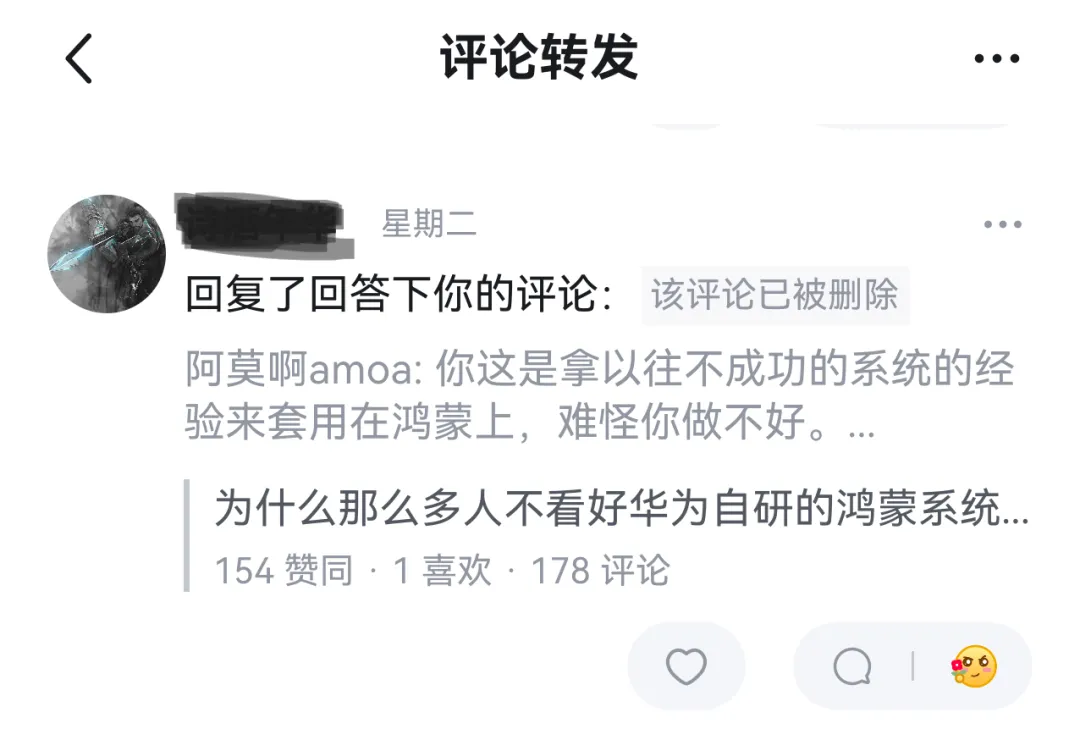Tap 154 赞同 stats line
This screenshot has width=1080, height=751.
point(284,570)
